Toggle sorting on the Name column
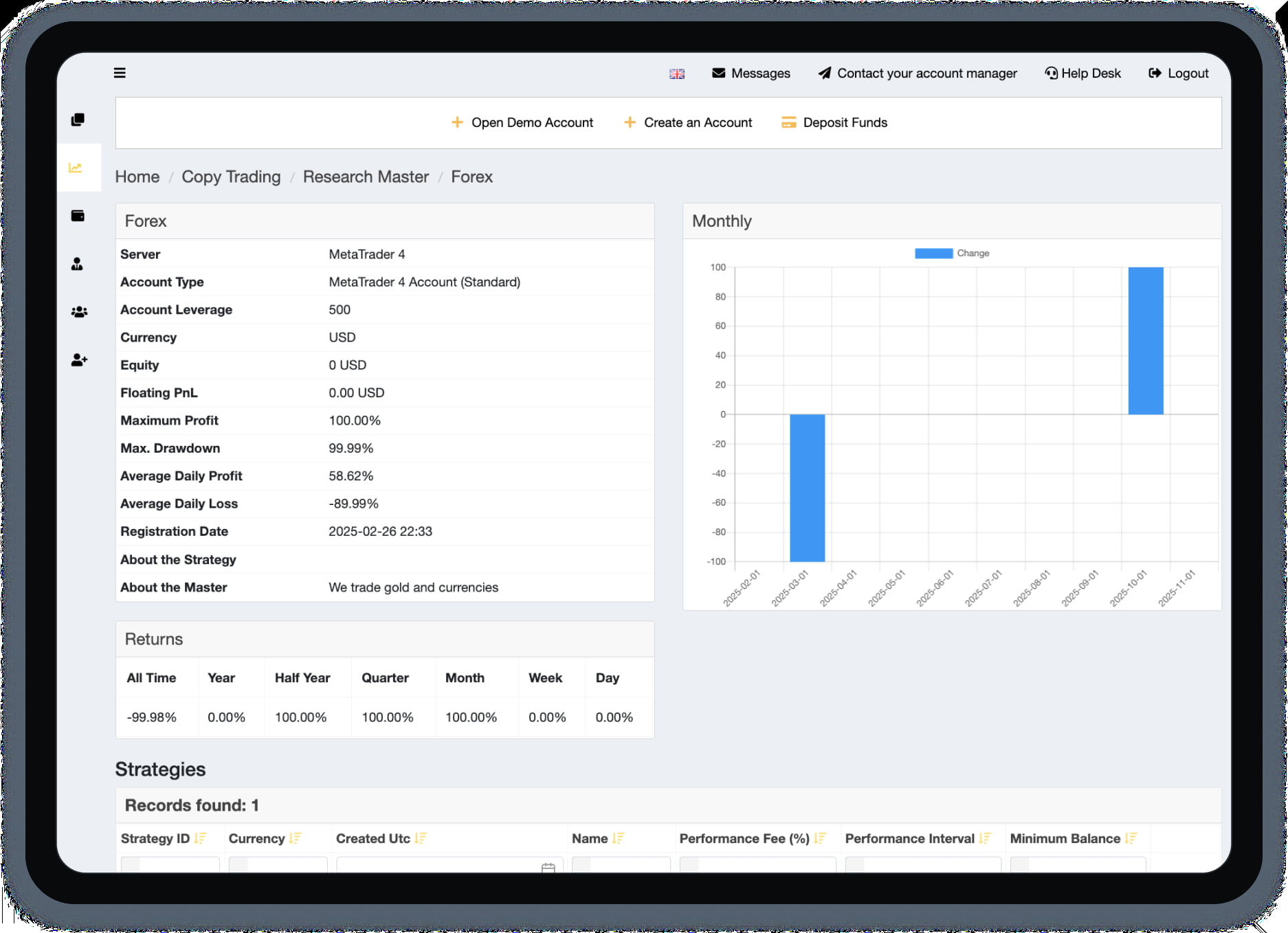Viewport: 1288px width, 933px height. [x=617, y=838]
